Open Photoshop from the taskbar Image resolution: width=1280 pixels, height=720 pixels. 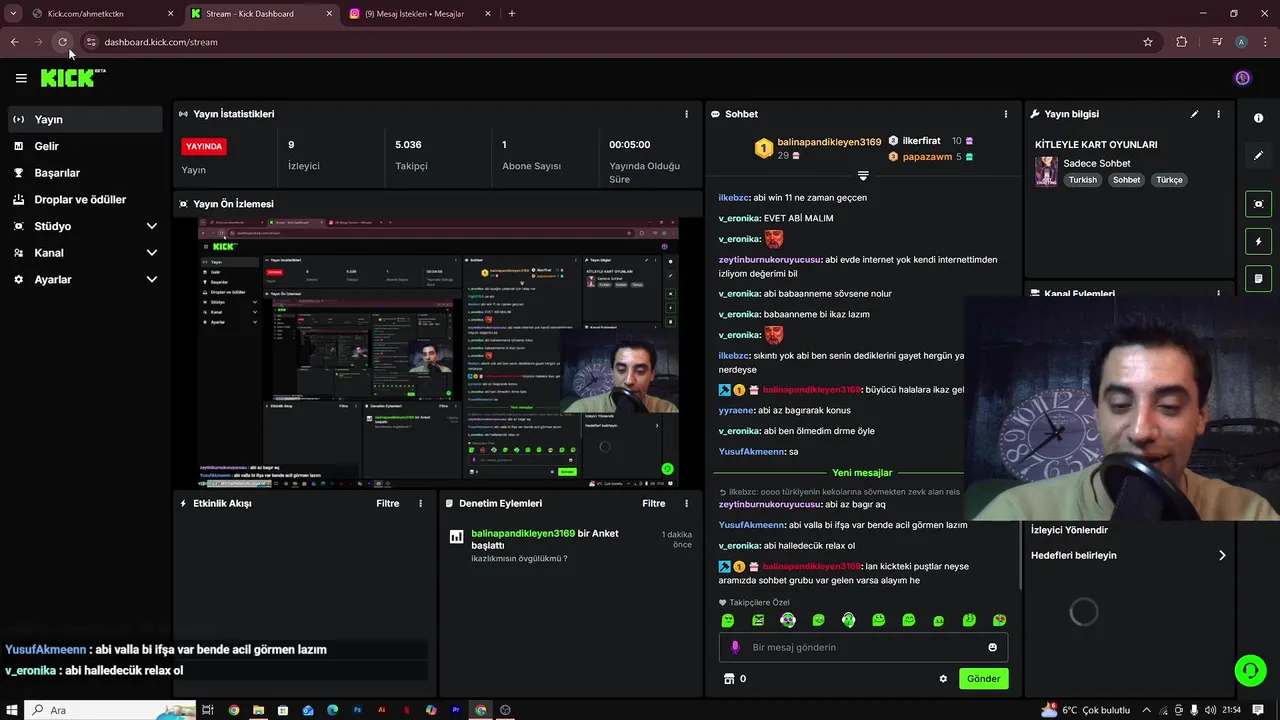coord(357,710)
